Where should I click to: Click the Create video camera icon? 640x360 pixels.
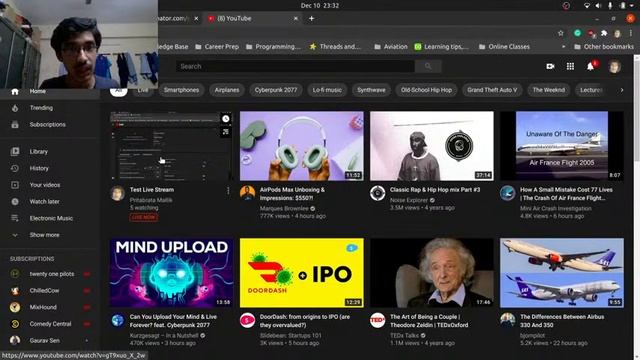(x=550, y=66)
